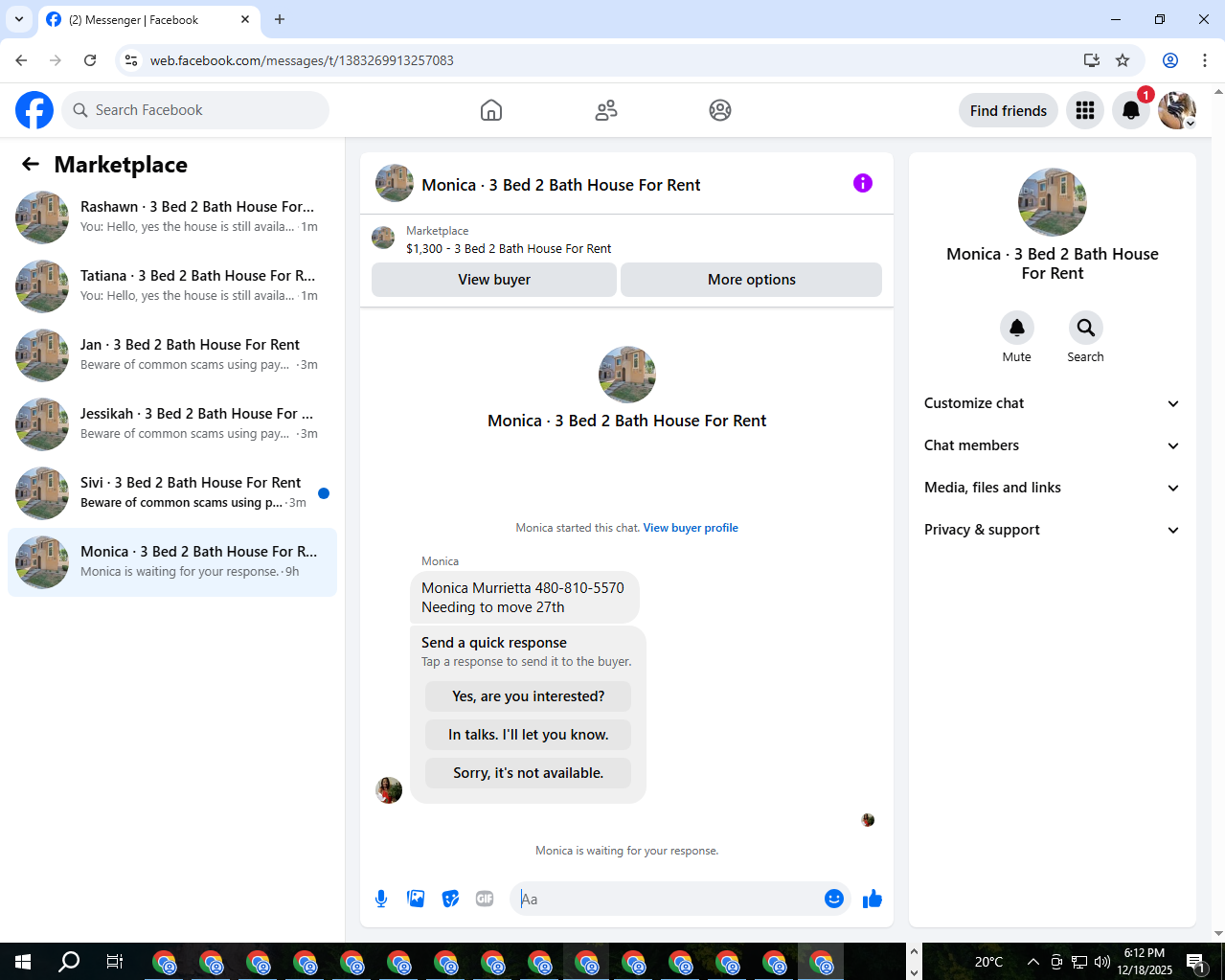The image size is (1225, 980).
Task: Click the browser address bar URL
Action: tap(302, 60)
